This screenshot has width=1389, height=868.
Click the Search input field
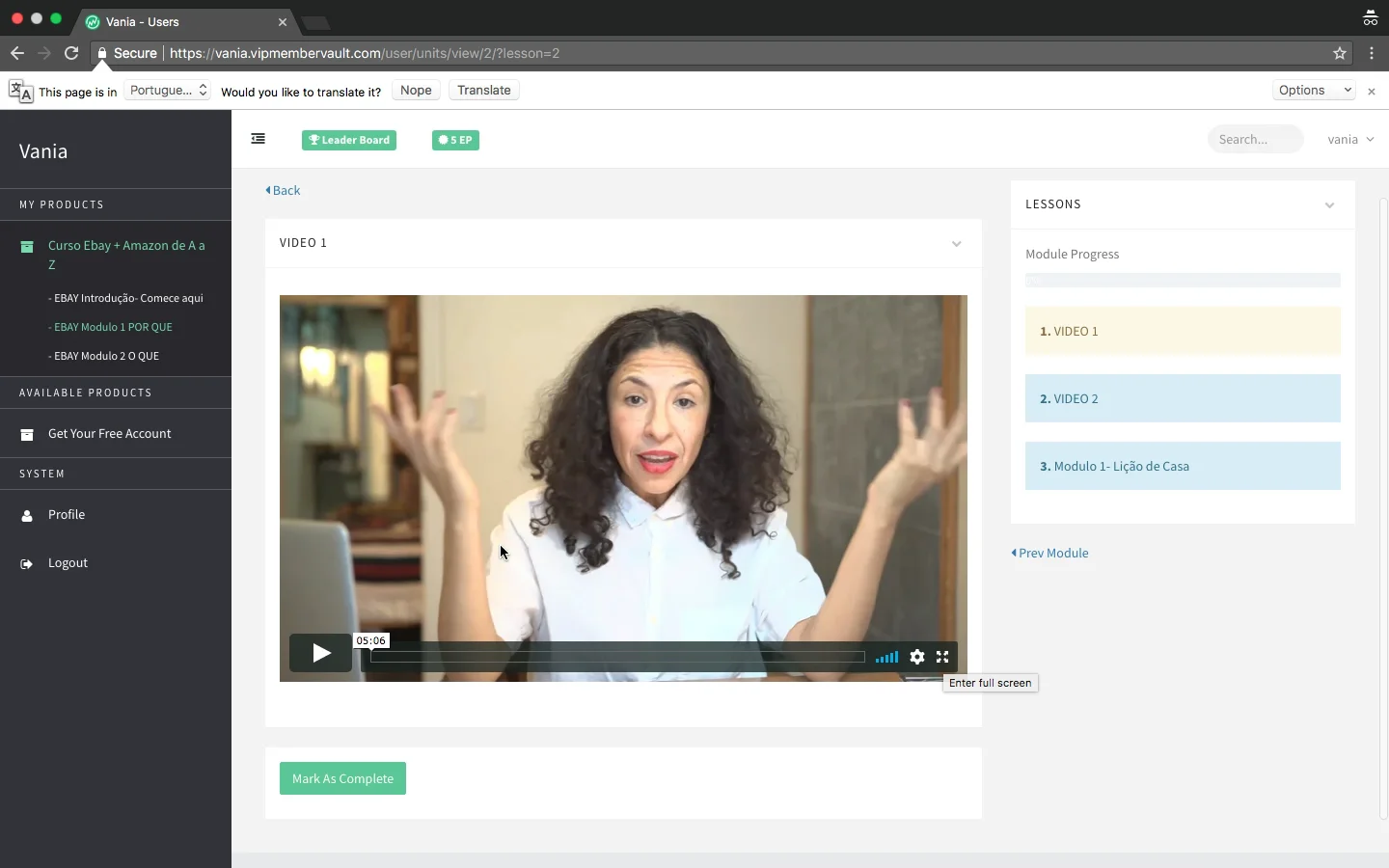1255,140
